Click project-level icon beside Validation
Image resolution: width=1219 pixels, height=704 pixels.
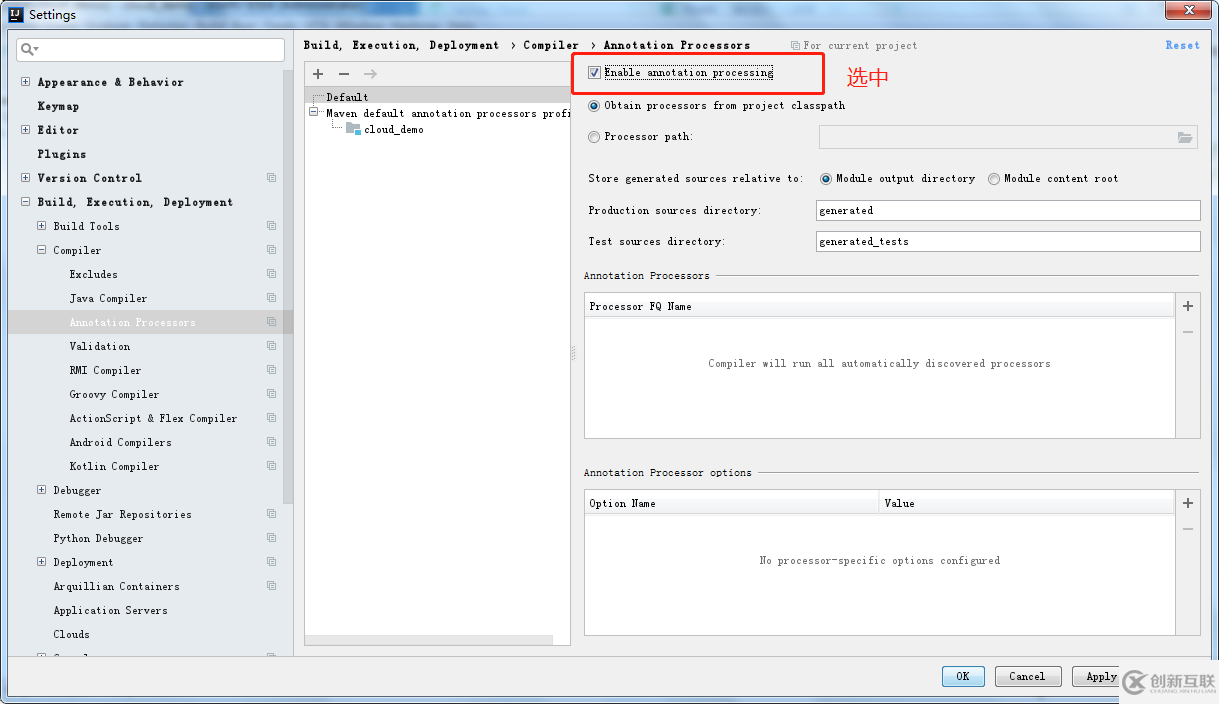pos(271,346)
